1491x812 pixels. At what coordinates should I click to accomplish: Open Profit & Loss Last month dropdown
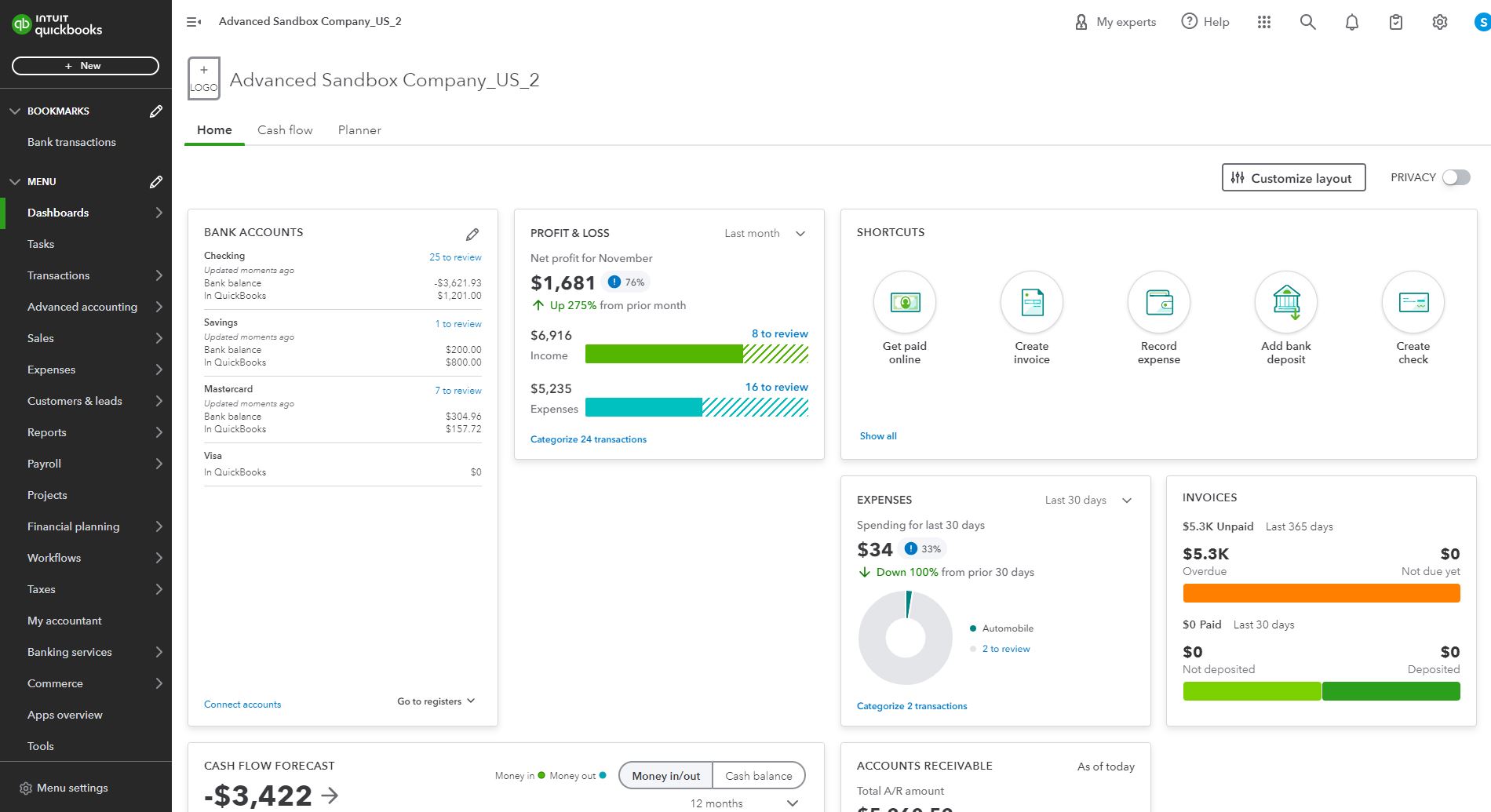click(x=765, y=234)
